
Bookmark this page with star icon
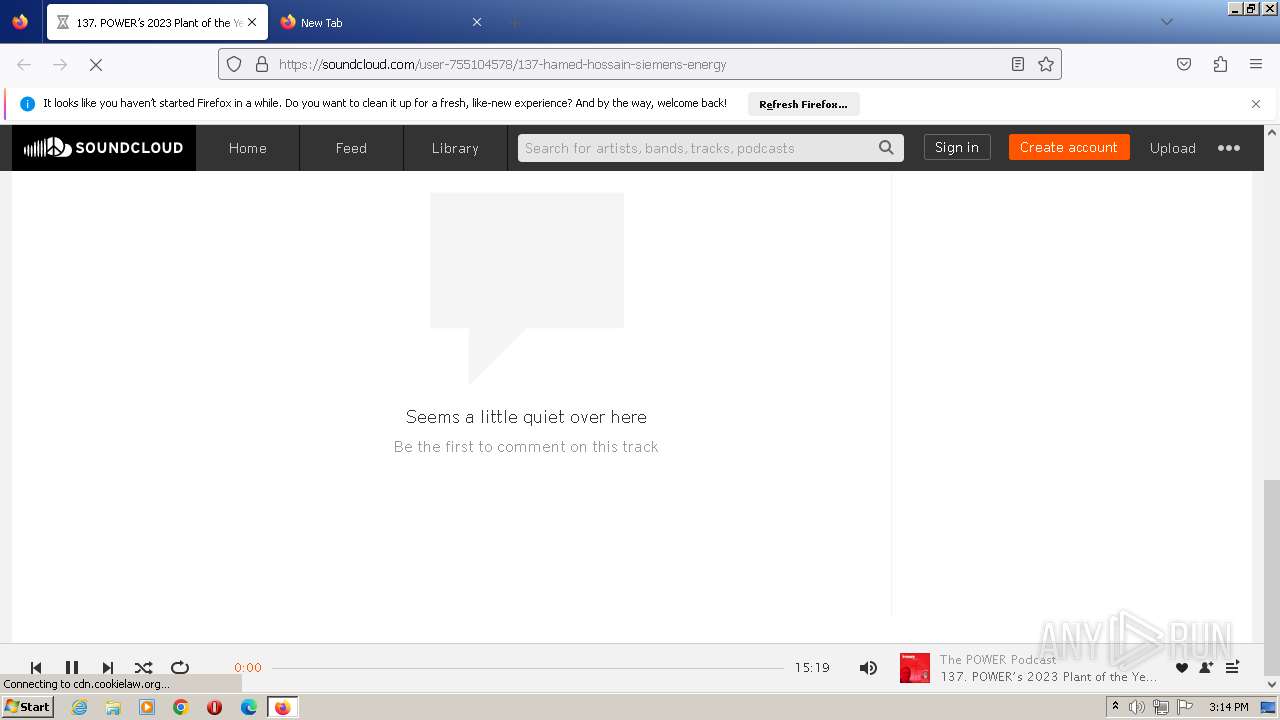pos(1046,64)
